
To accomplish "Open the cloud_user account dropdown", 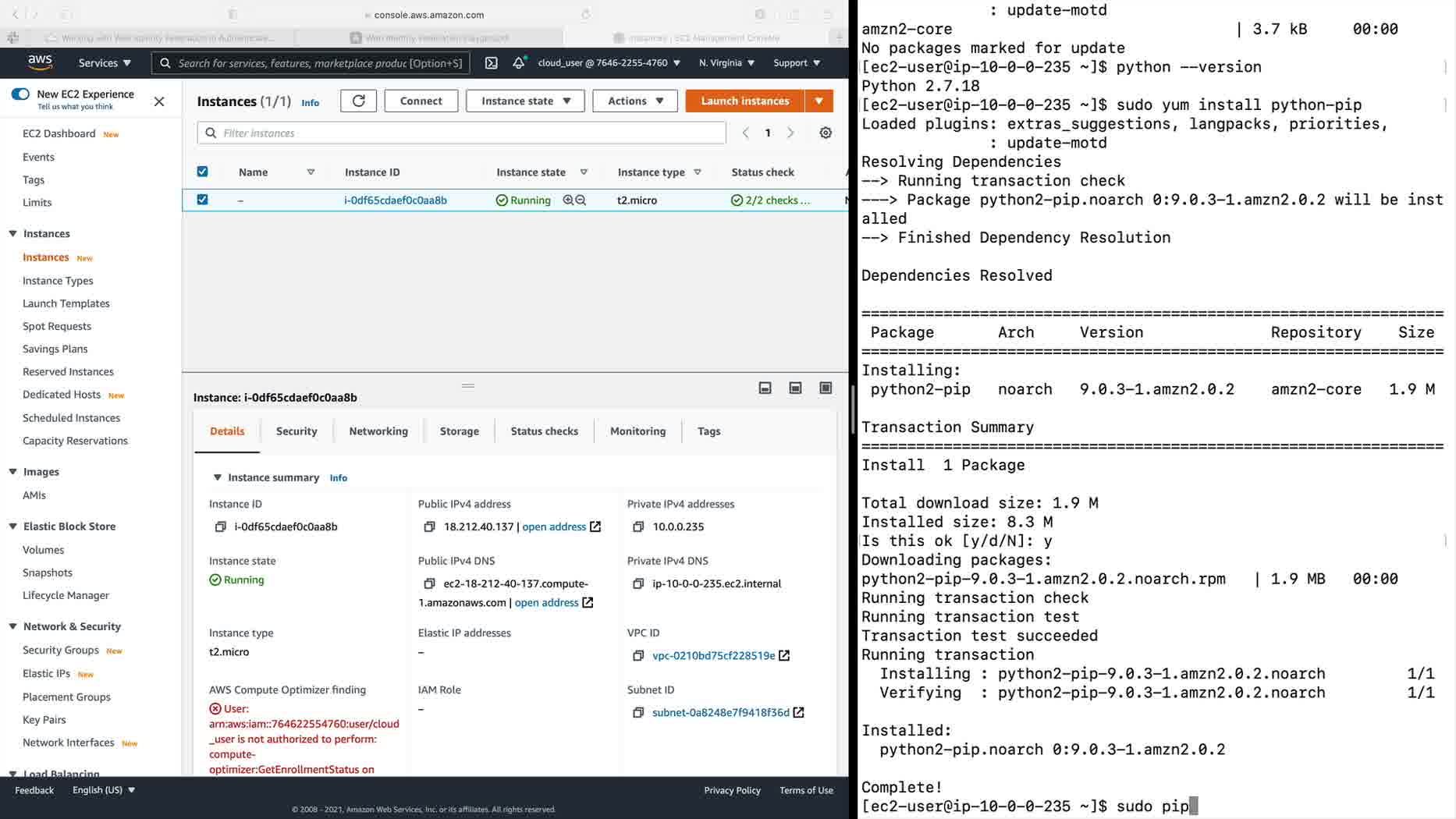I will tap(609, 63).
